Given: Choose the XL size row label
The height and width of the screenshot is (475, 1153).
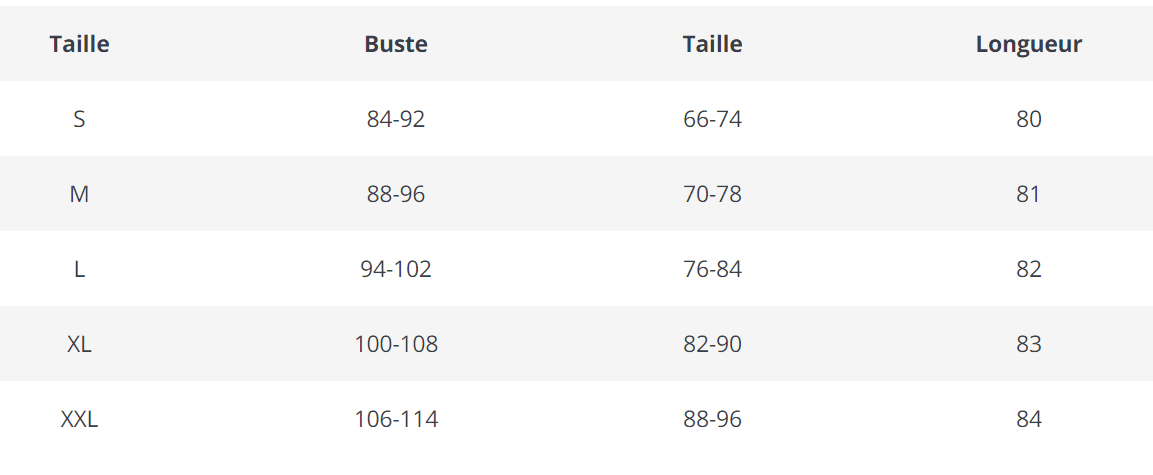Looking at the screenshot, I should click(x=79, y=344).
